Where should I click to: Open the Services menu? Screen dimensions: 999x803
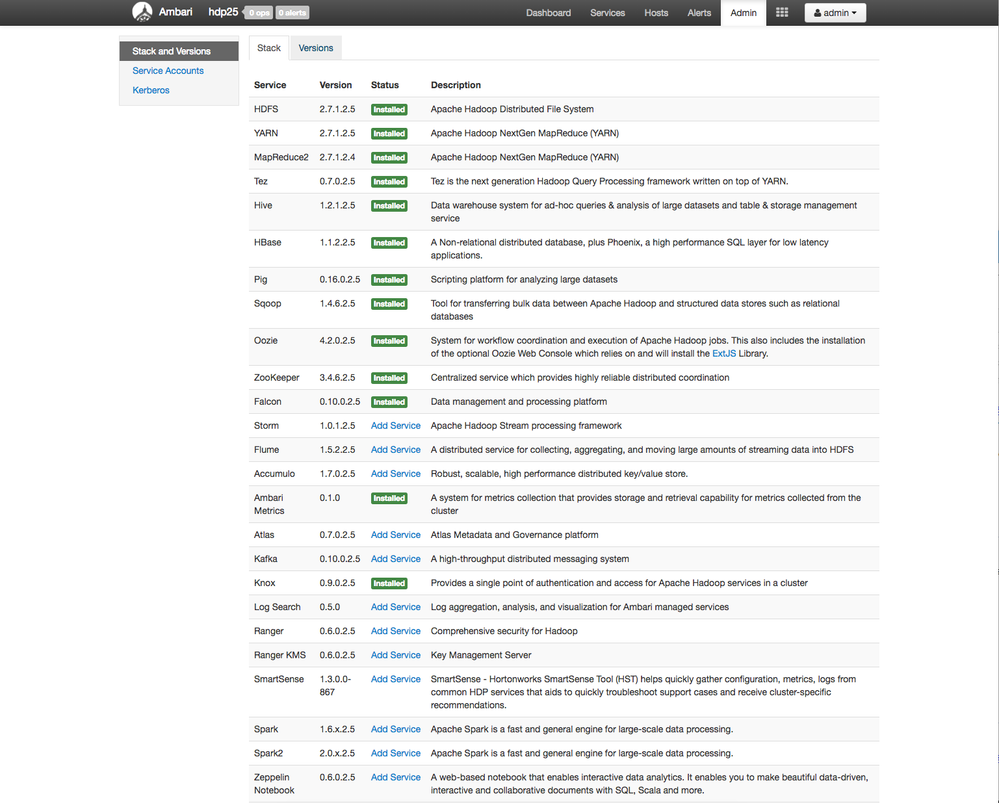point(607,13)
